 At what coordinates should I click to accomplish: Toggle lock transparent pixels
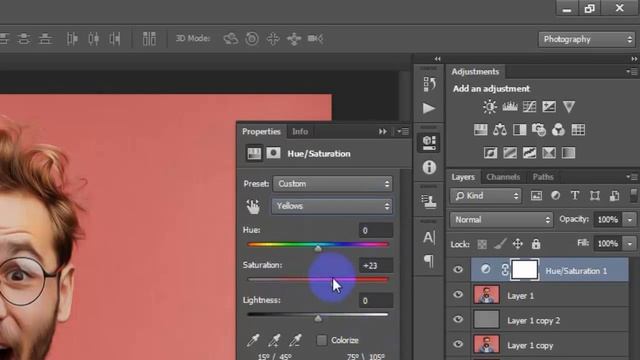click(x=482, y=244)
